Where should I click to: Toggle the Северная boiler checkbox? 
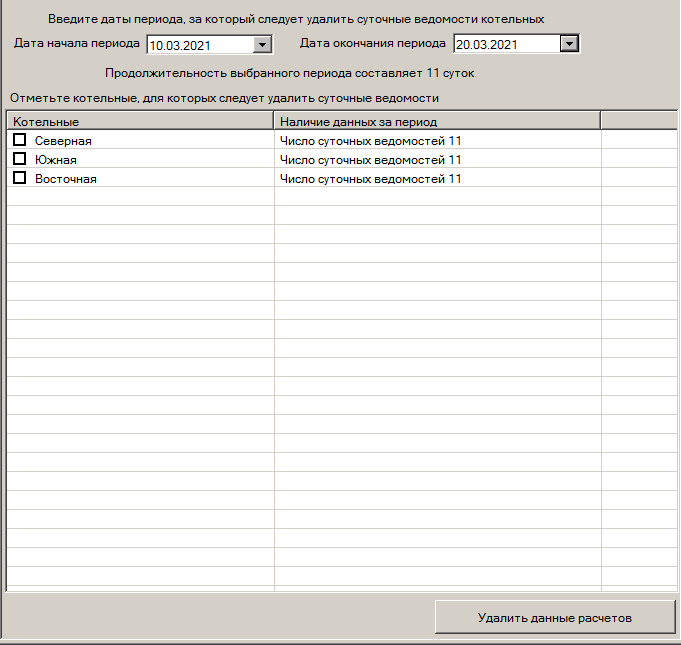pos(19,140)
